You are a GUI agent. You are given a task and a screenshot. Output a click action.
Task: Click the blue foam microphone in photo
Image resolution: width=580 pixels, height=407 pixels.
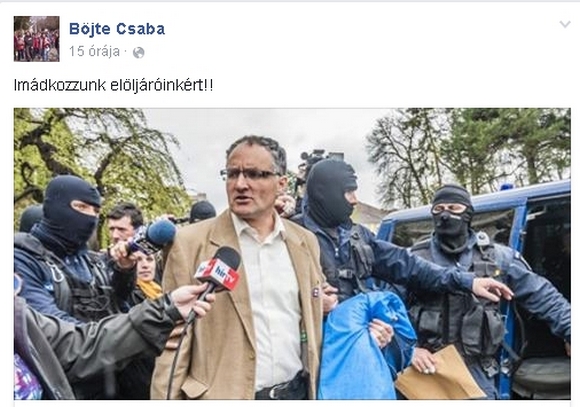point(161,234)
